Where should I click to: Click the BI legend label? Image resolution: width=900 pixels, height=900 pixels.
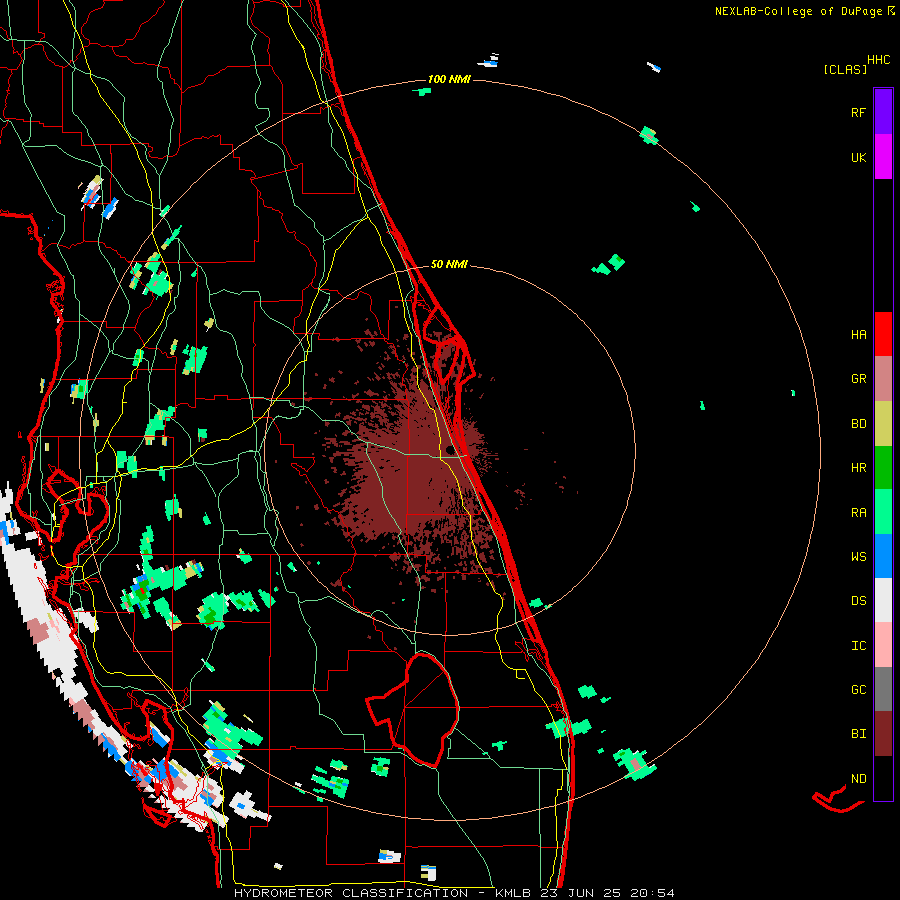tap(859, 734)
